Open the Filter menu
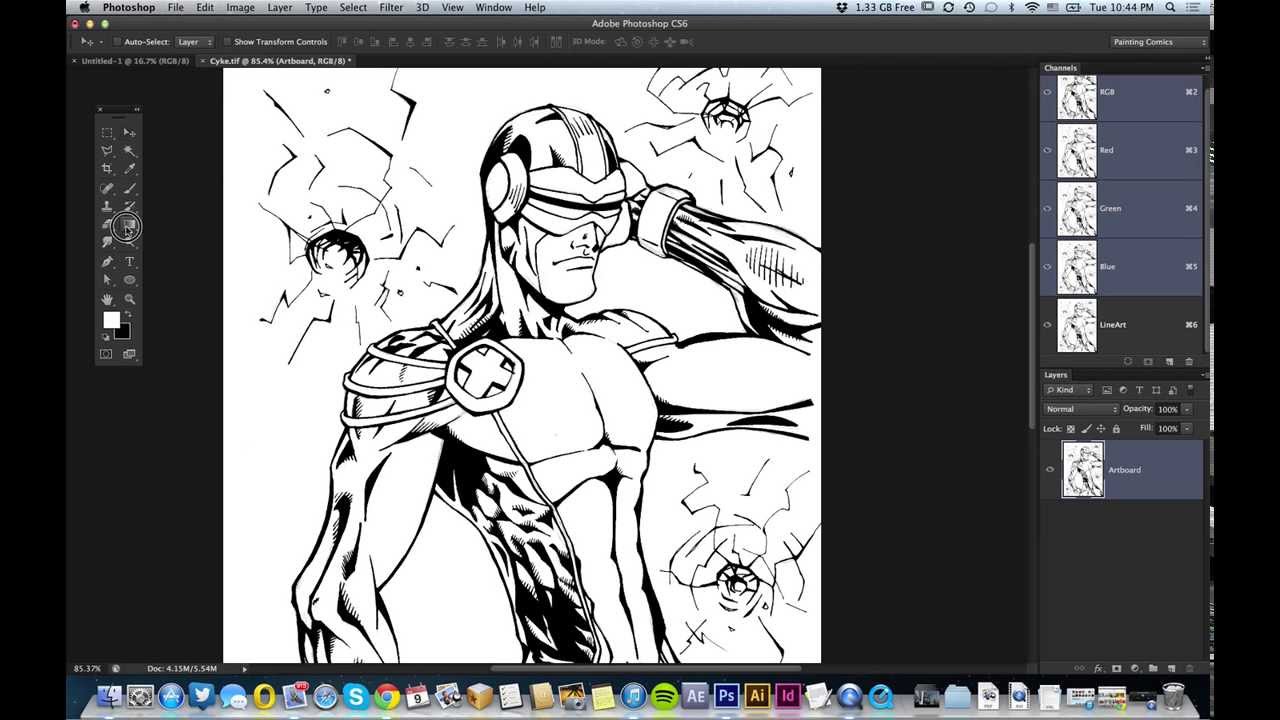Screen dimensions: 1280x720 391,7
